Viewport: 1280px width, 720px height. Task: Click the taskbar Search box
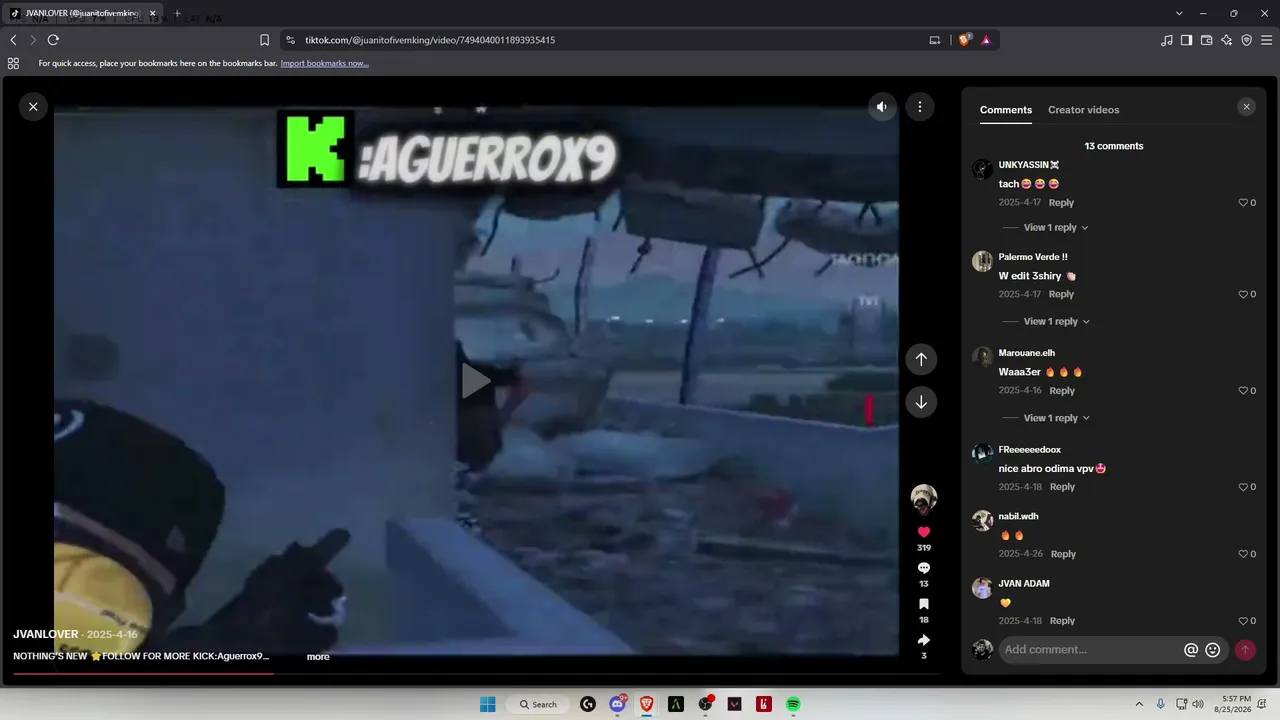click(x=538, y=704)
